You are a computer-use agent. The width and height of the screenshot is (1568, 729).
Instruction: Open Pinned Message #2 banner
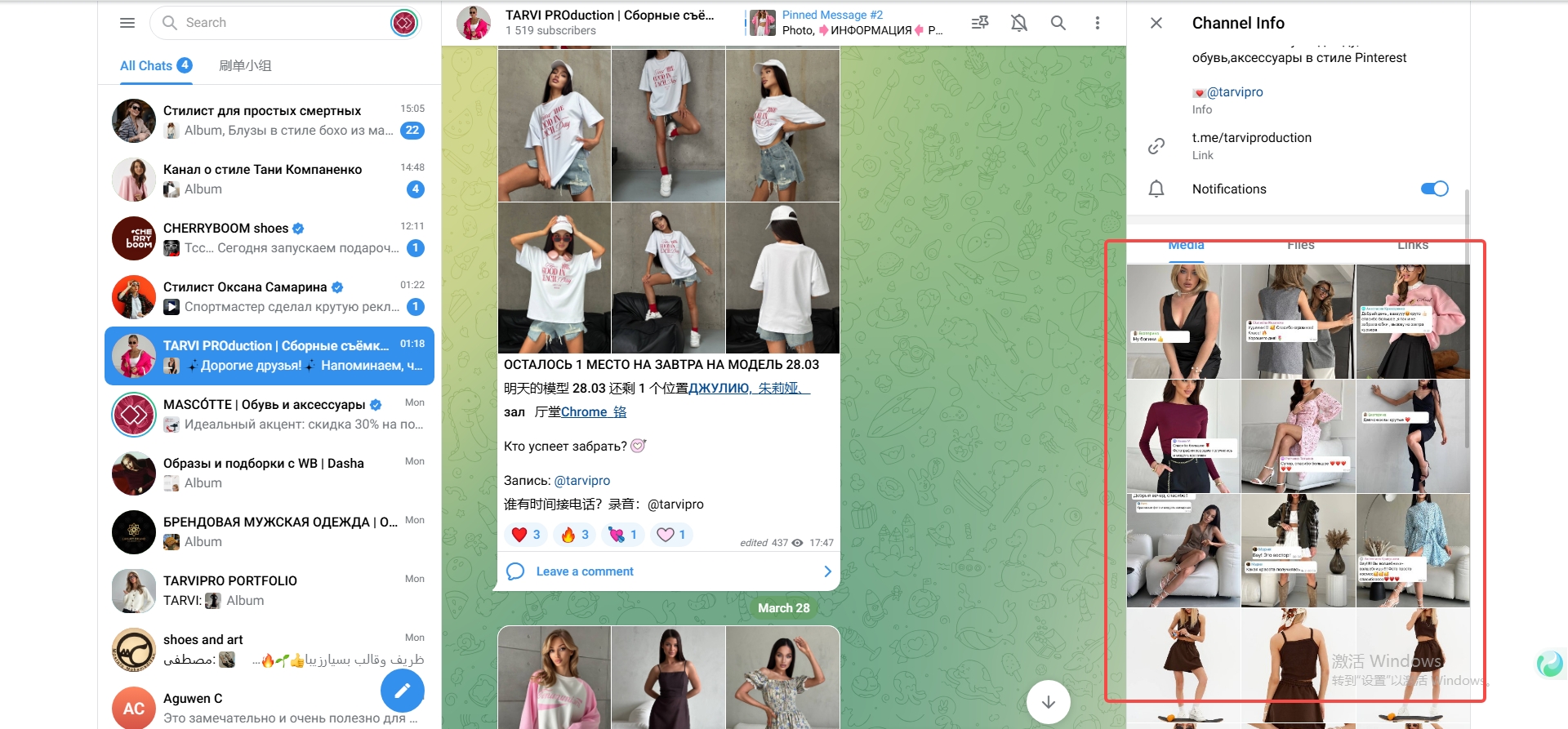tap(849, 23)
